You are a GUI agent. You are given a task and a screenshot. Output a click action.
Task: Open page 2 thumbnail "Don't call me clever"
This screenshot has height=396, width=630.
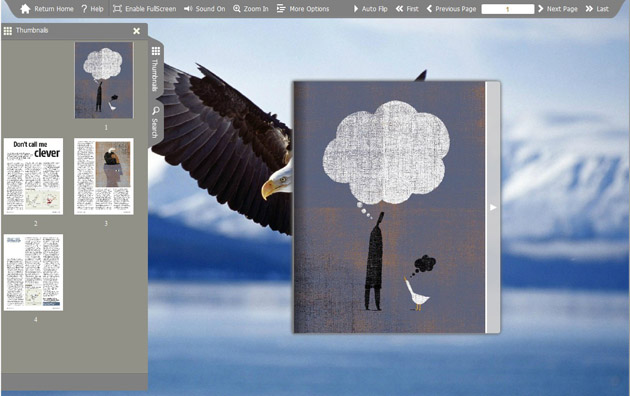click(x=34, y=176)
